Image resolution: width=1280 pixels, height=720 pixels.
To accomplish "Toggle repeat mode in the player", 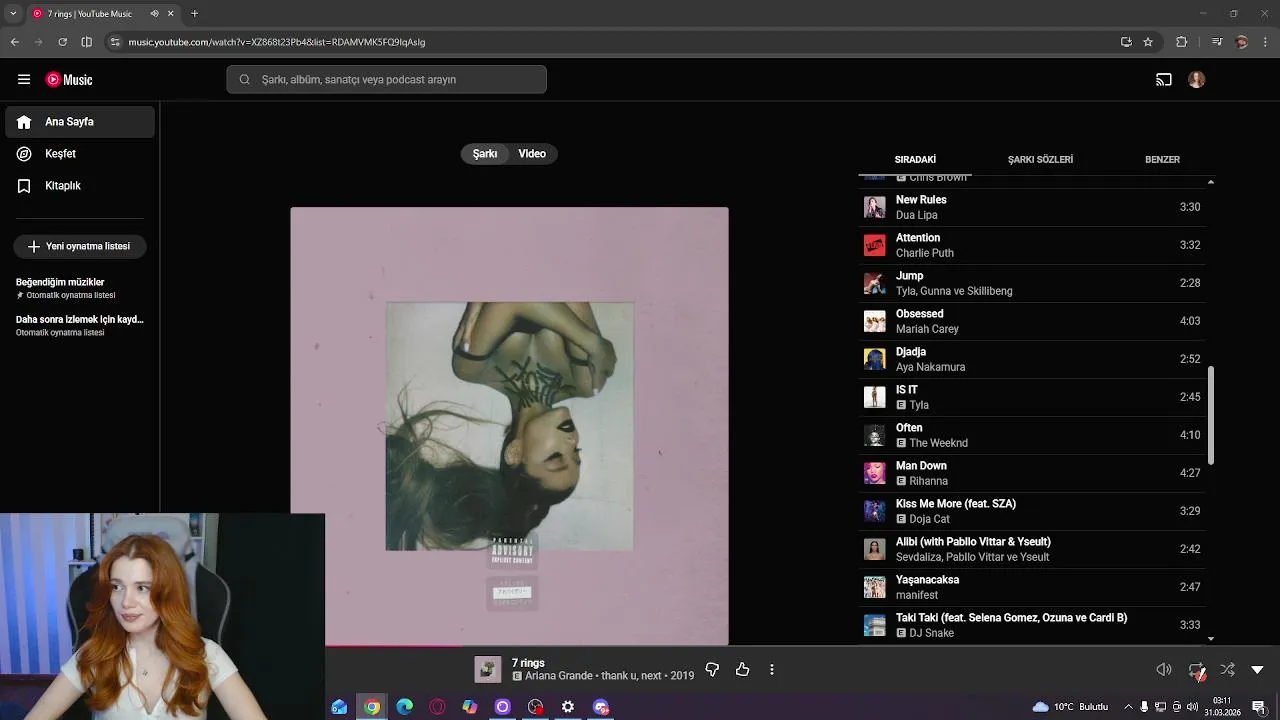I will 1196,670.
